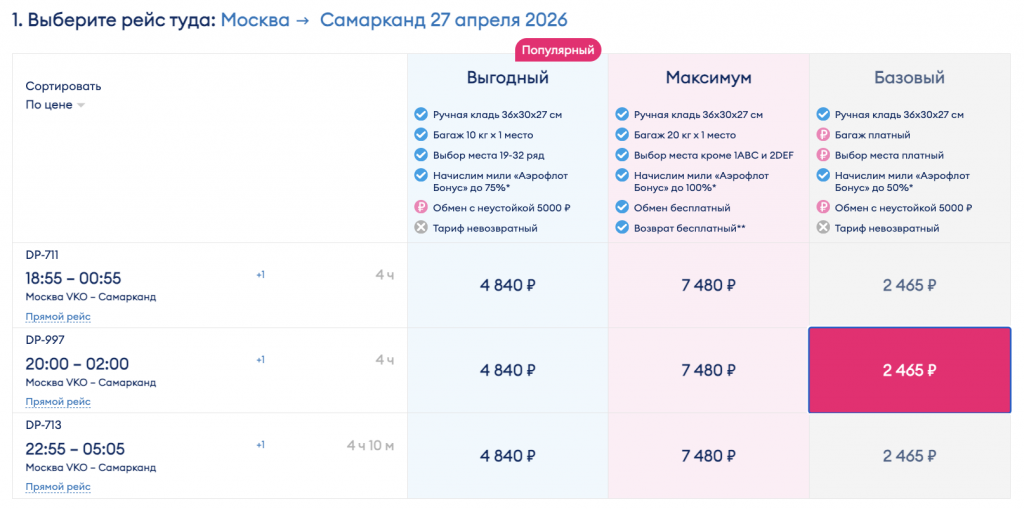Click the ruble icon beside 'Багаж платный'
Viewport: 1024px width, 509px height.
823,135
